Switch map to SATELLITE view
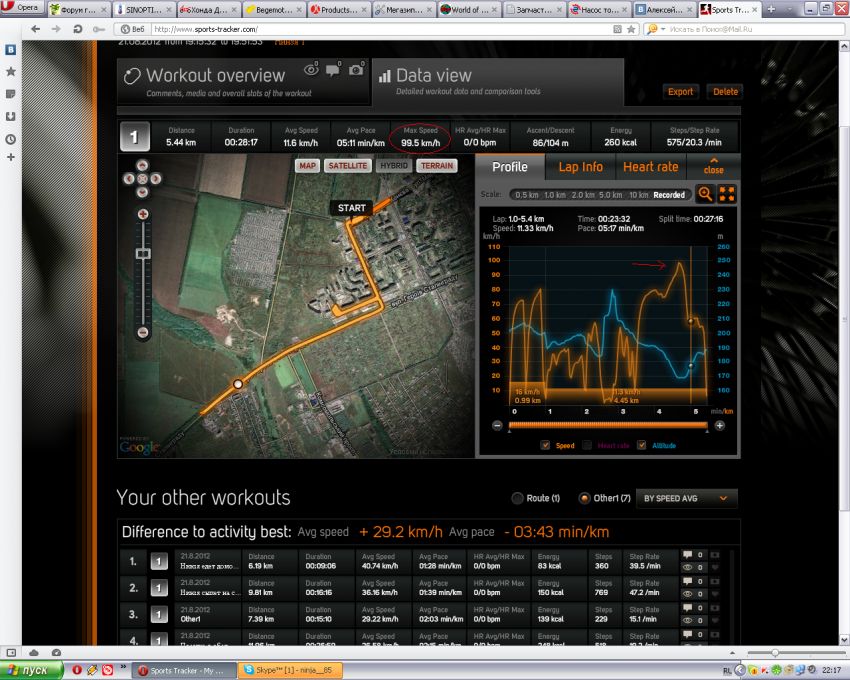This screenshot has width=850, height=680. tap(347, 166)
